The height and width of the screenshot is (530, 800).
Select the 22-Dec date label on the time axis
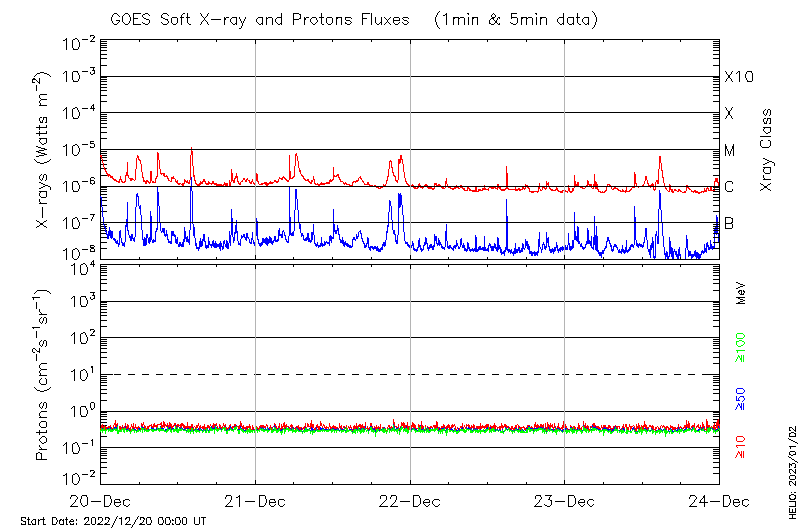pos(410,502)
